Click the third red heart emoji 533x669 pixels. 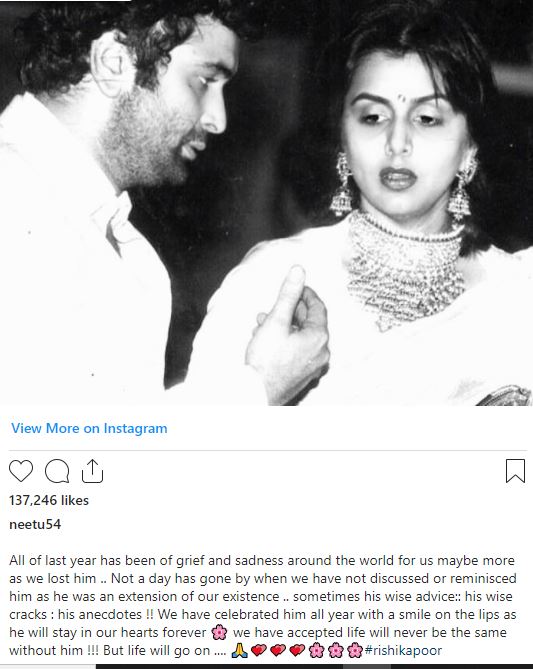point(297,651)
